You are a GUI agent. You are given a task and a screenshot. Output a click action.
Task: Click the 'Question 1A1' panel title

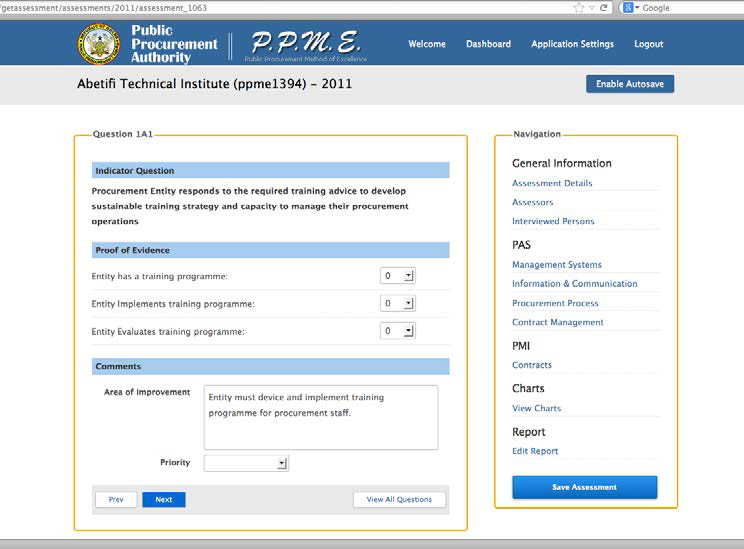(x=122, y=134)
